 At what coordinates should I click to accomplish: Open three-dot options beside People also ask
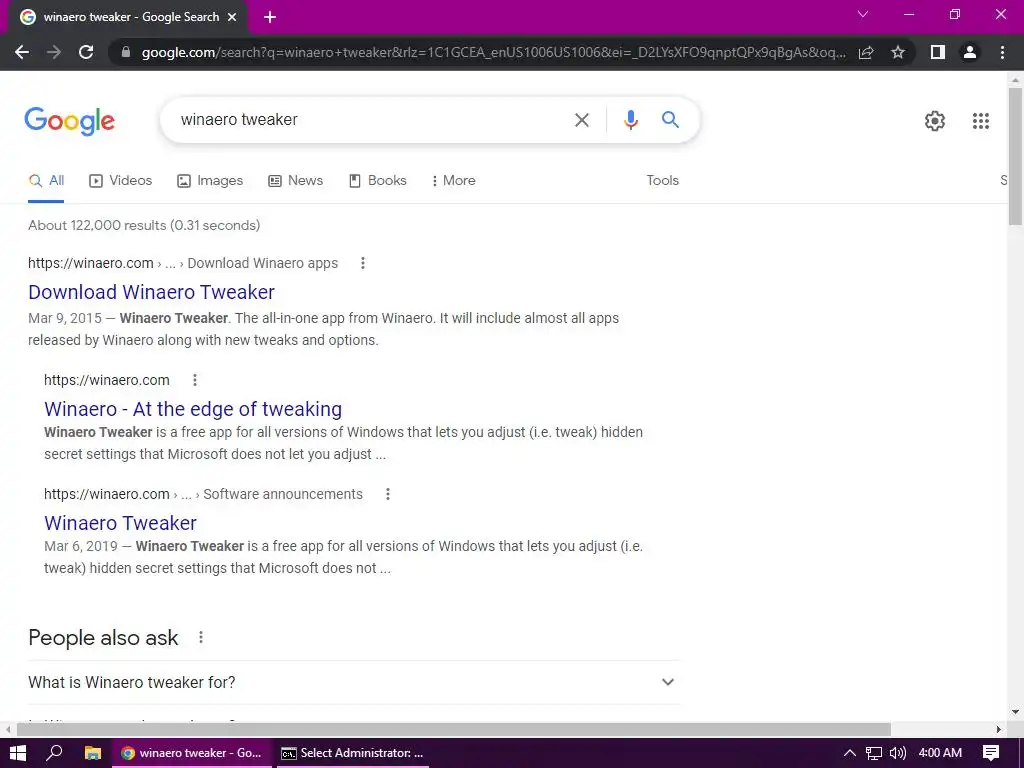(200, 637)
